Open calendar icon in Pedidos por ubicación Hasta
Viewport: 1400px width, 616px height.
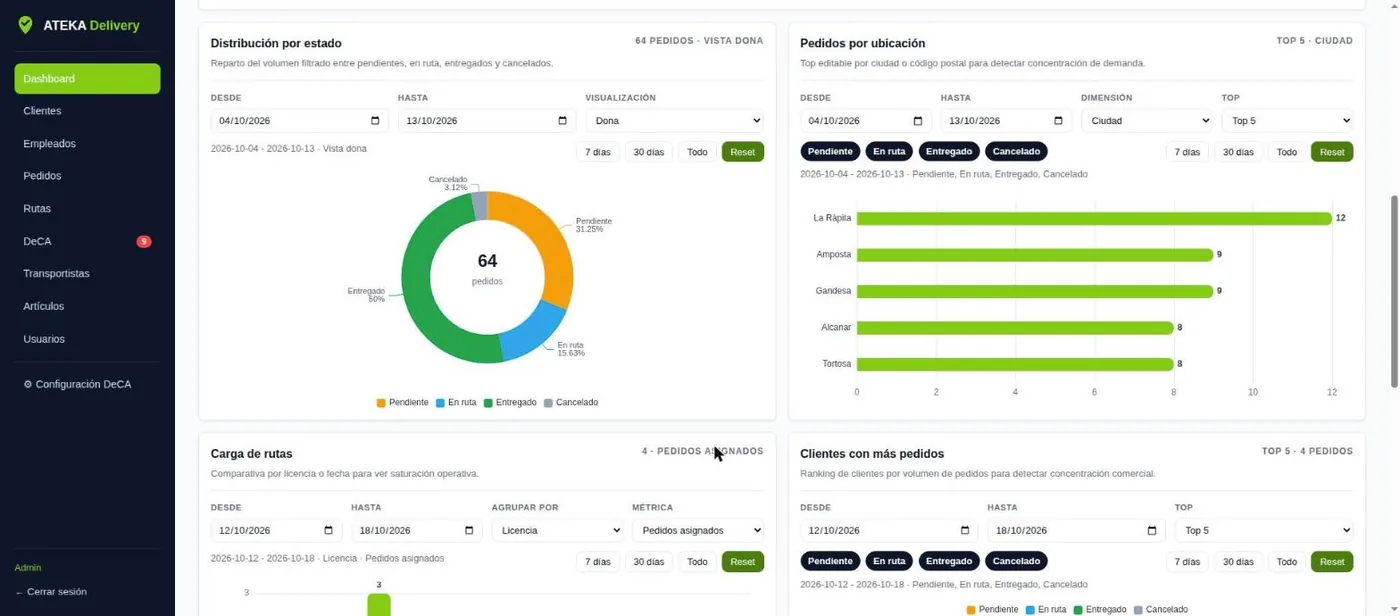[1058, 121]
